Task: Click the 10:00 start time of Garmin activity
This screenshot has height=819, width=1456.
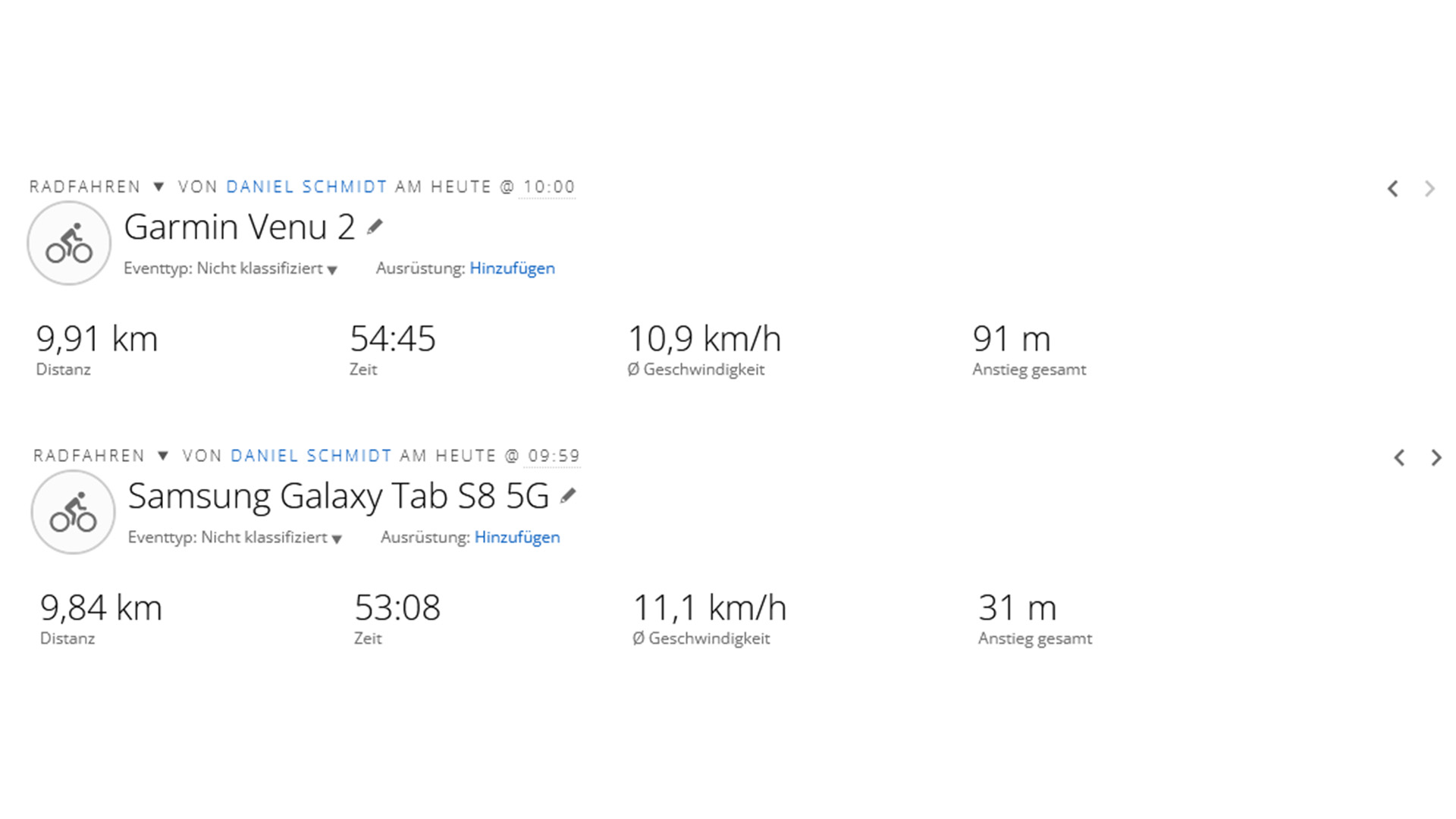Action: click(549, 187)
